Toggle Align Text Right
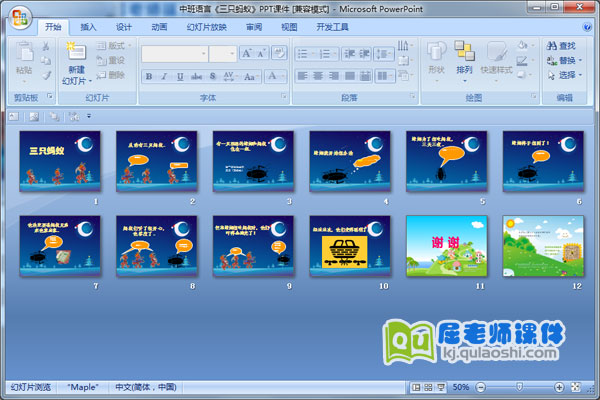The height and width of the screenshot is (400, 600). 334,76
